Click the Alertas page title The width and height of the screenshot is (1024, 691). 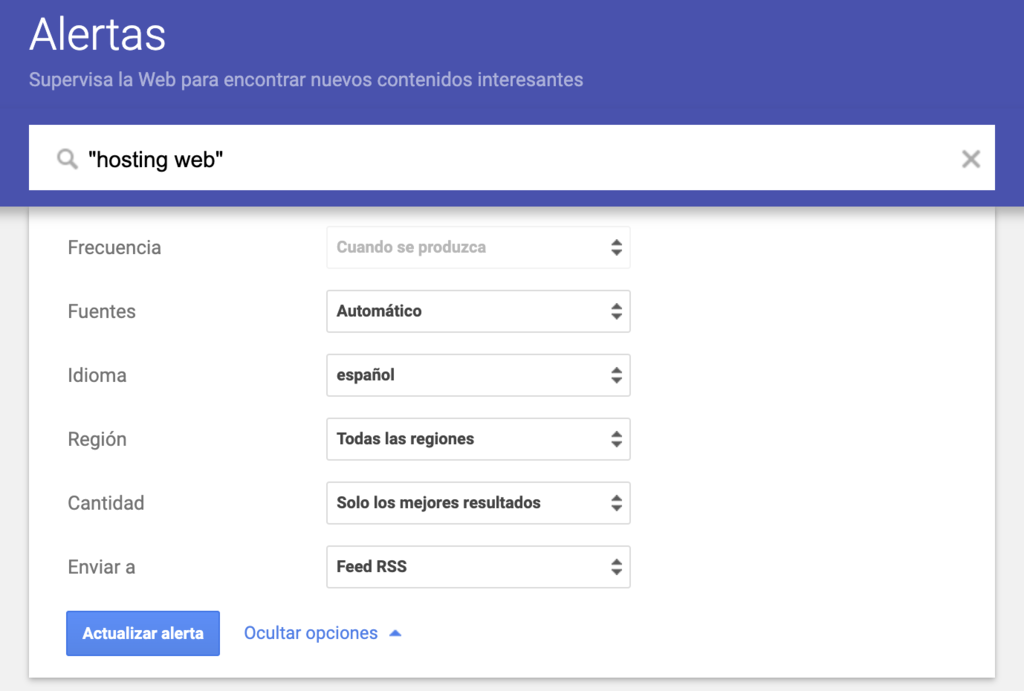pyautogui.click(x=97, y=34)
